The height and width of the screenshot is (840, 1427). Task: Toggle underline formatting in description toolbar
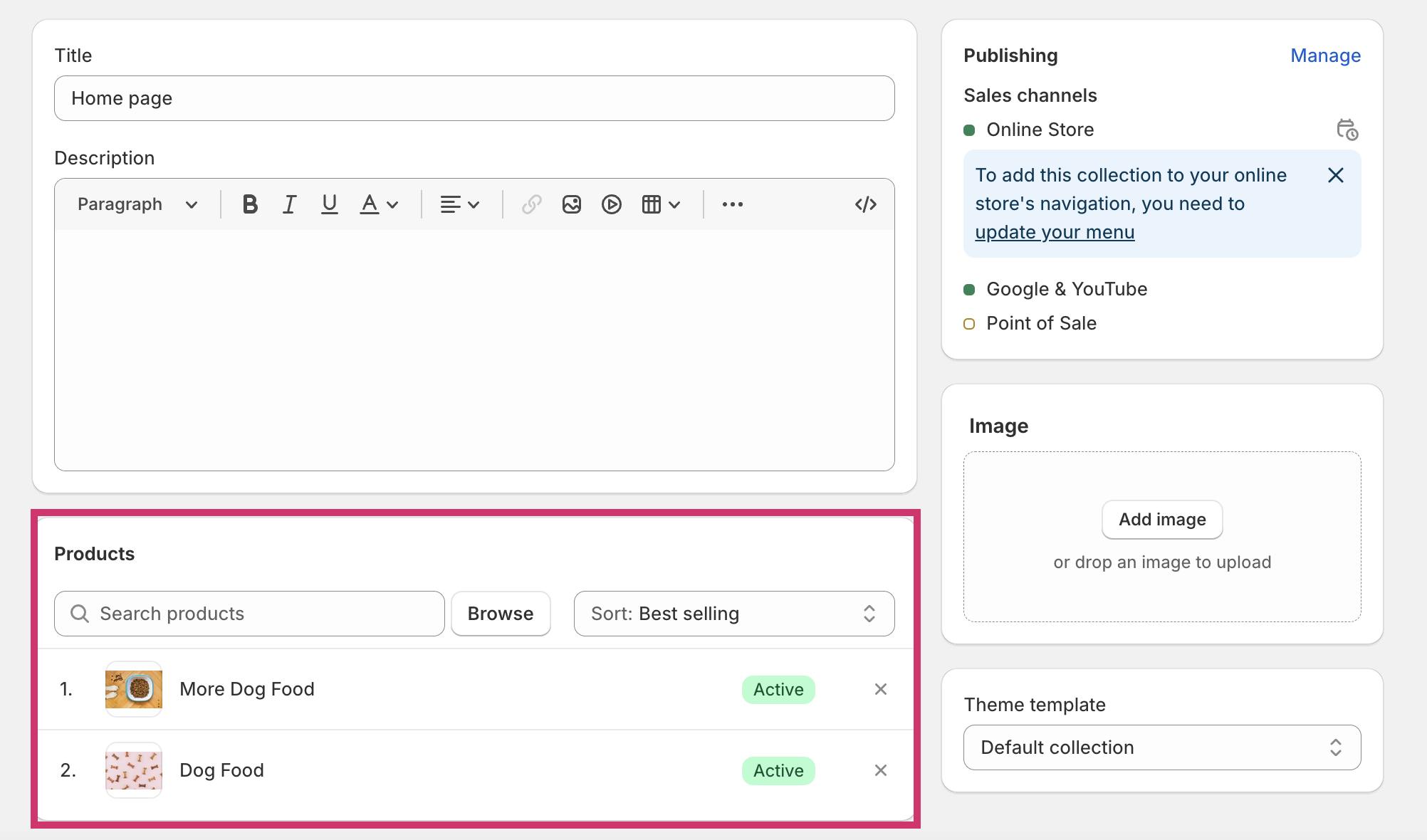tap(329, 204)
